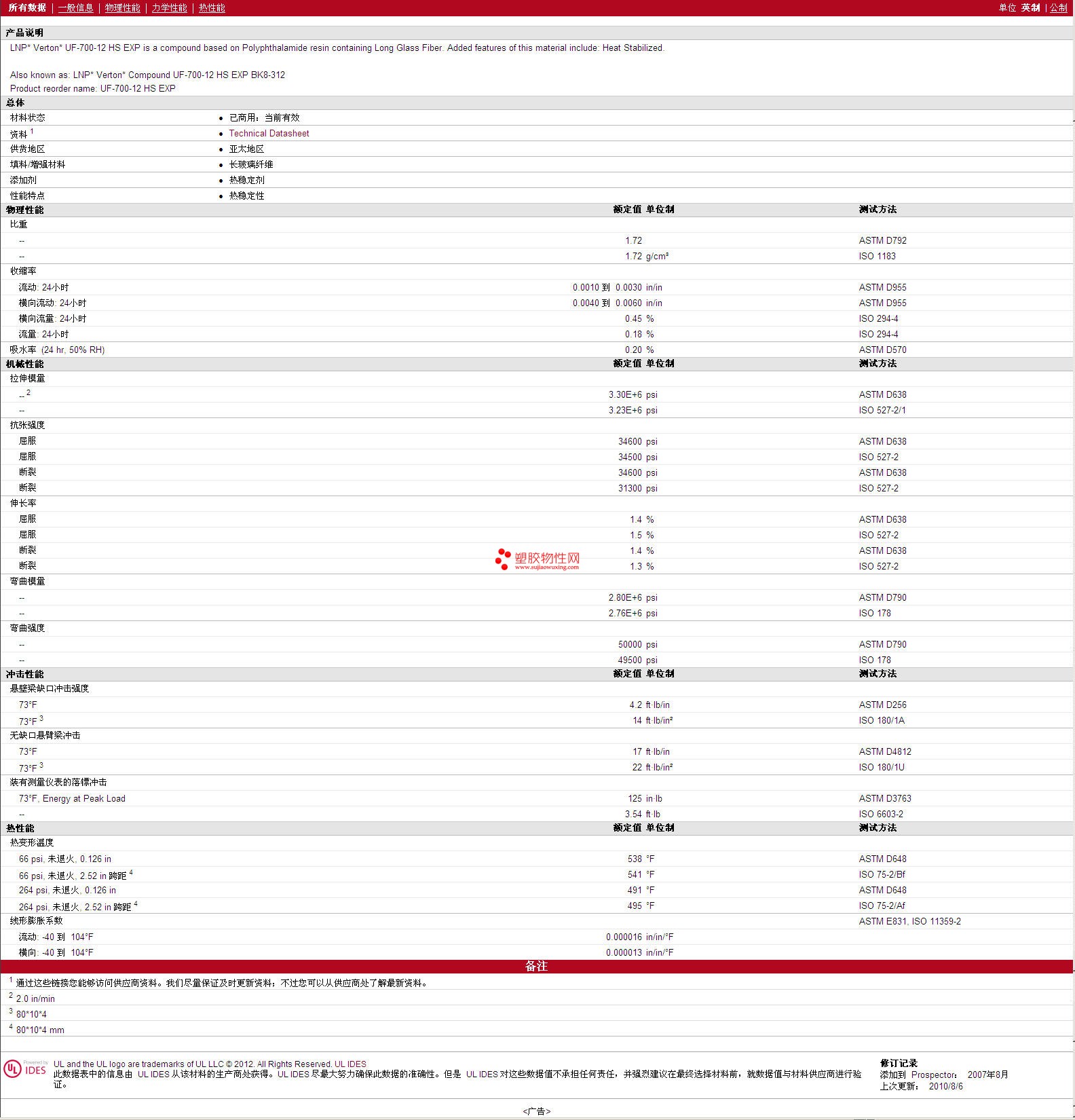Image resolution: width=1075 pixels, height=1120 pixels.
Task: Go to the 热性能 tab
Action: [212, 7]
